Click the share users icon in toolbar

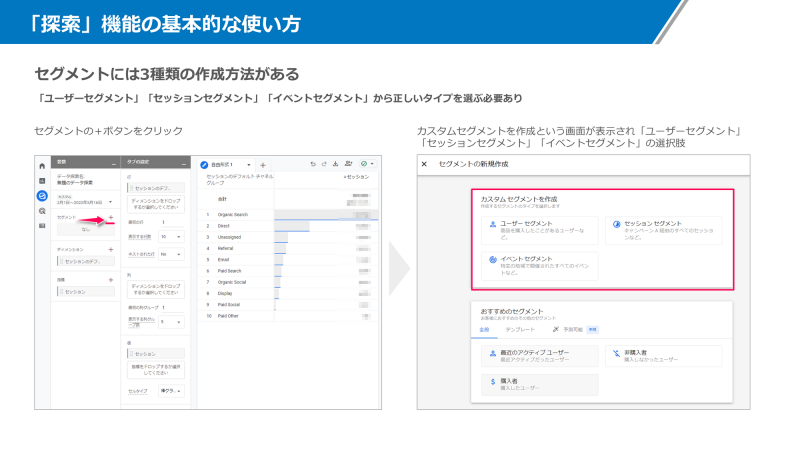pos(349,164)
